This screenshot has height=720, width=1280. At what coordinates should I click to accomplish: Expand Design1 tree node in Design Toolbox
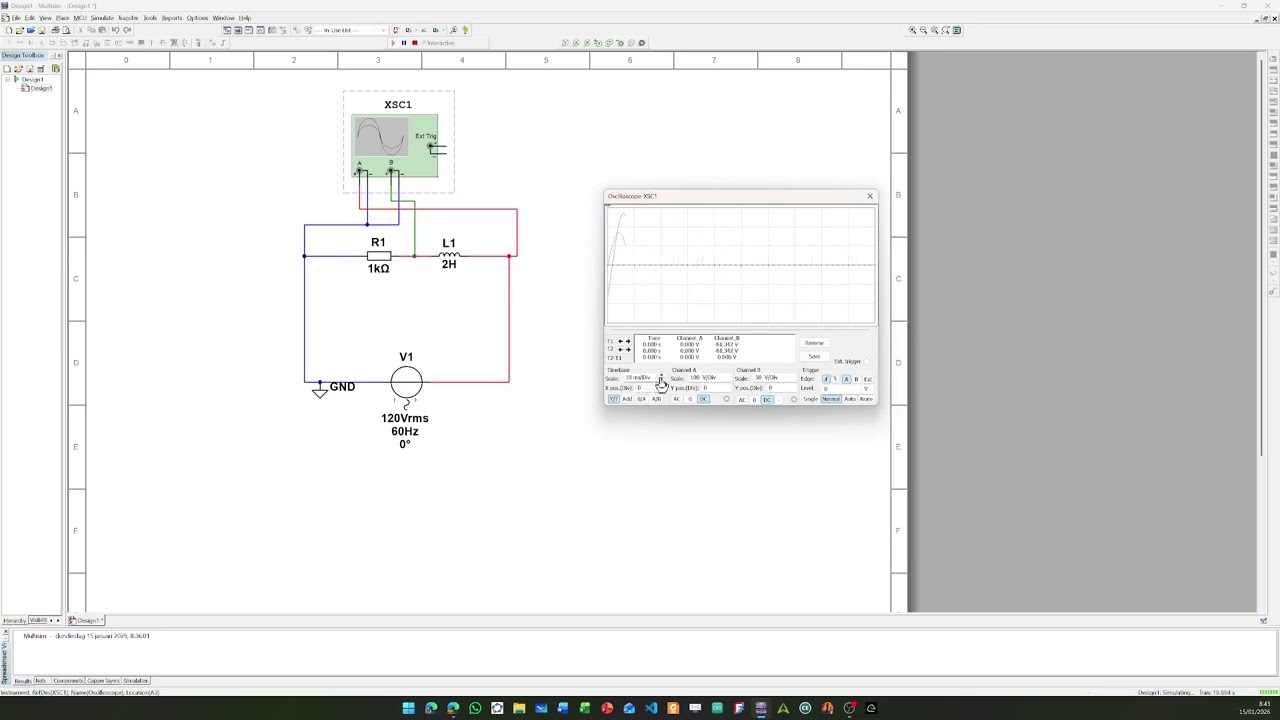point(9,79)
